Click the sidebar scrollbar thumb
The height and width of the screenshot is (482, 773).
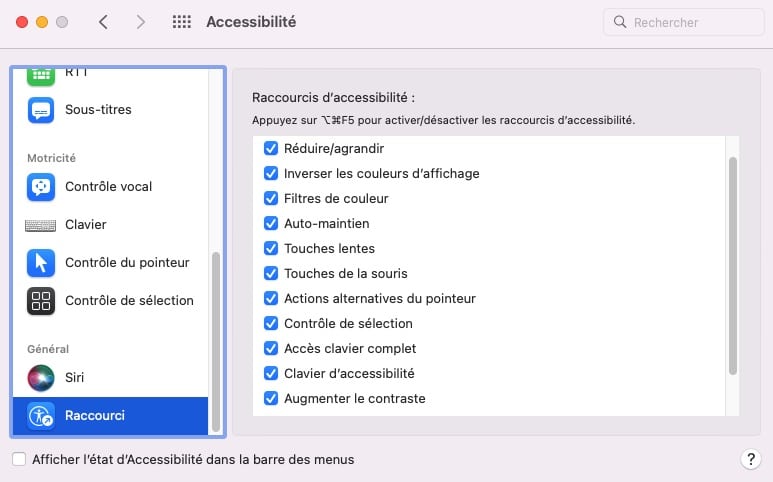[x=215, y=342]
